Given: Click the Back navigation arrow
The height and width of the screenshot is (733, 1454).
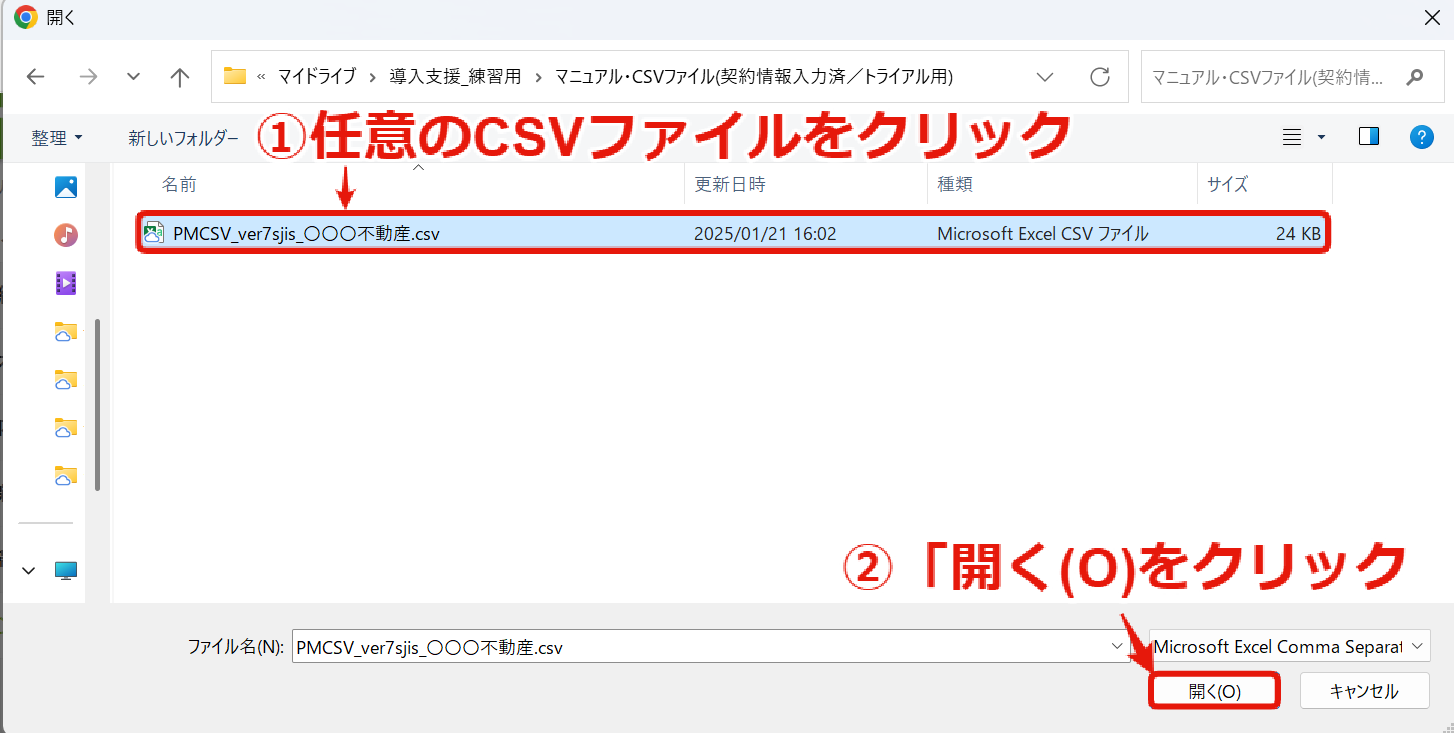Looking at the screenshot, I should (36, 77).
